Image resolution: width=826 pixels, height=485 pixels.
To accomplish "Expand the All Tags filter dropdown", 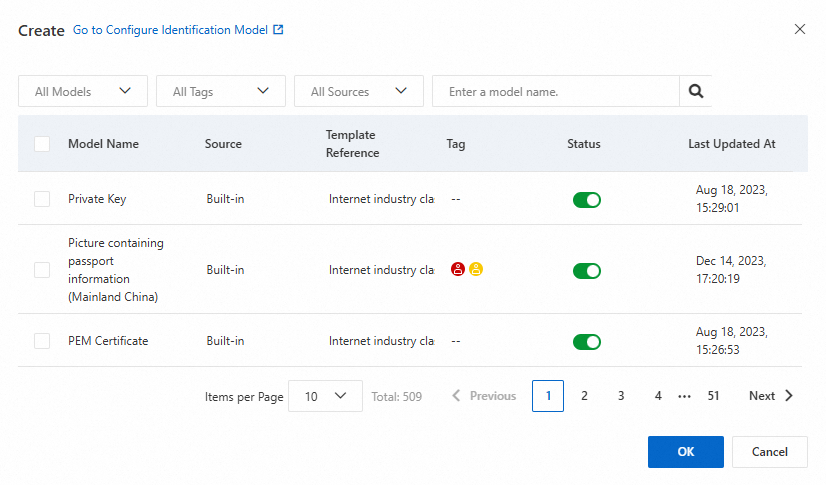I will point(221,91).
